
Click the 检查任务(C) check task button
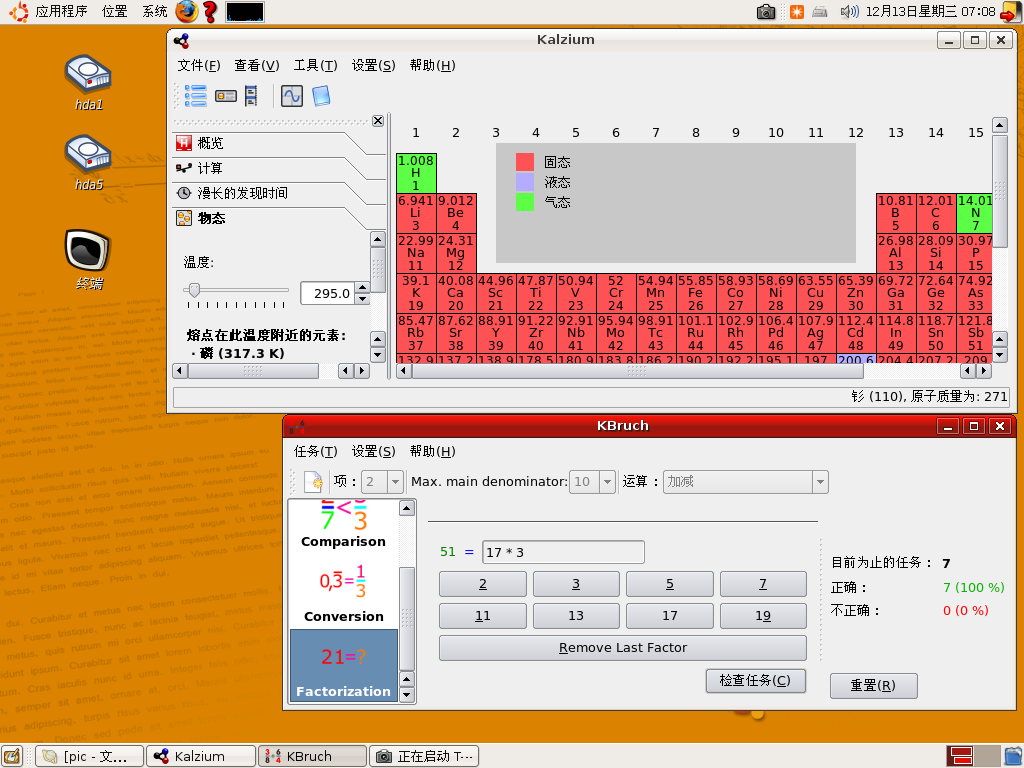pyautogui.click(x=756, y=680)
